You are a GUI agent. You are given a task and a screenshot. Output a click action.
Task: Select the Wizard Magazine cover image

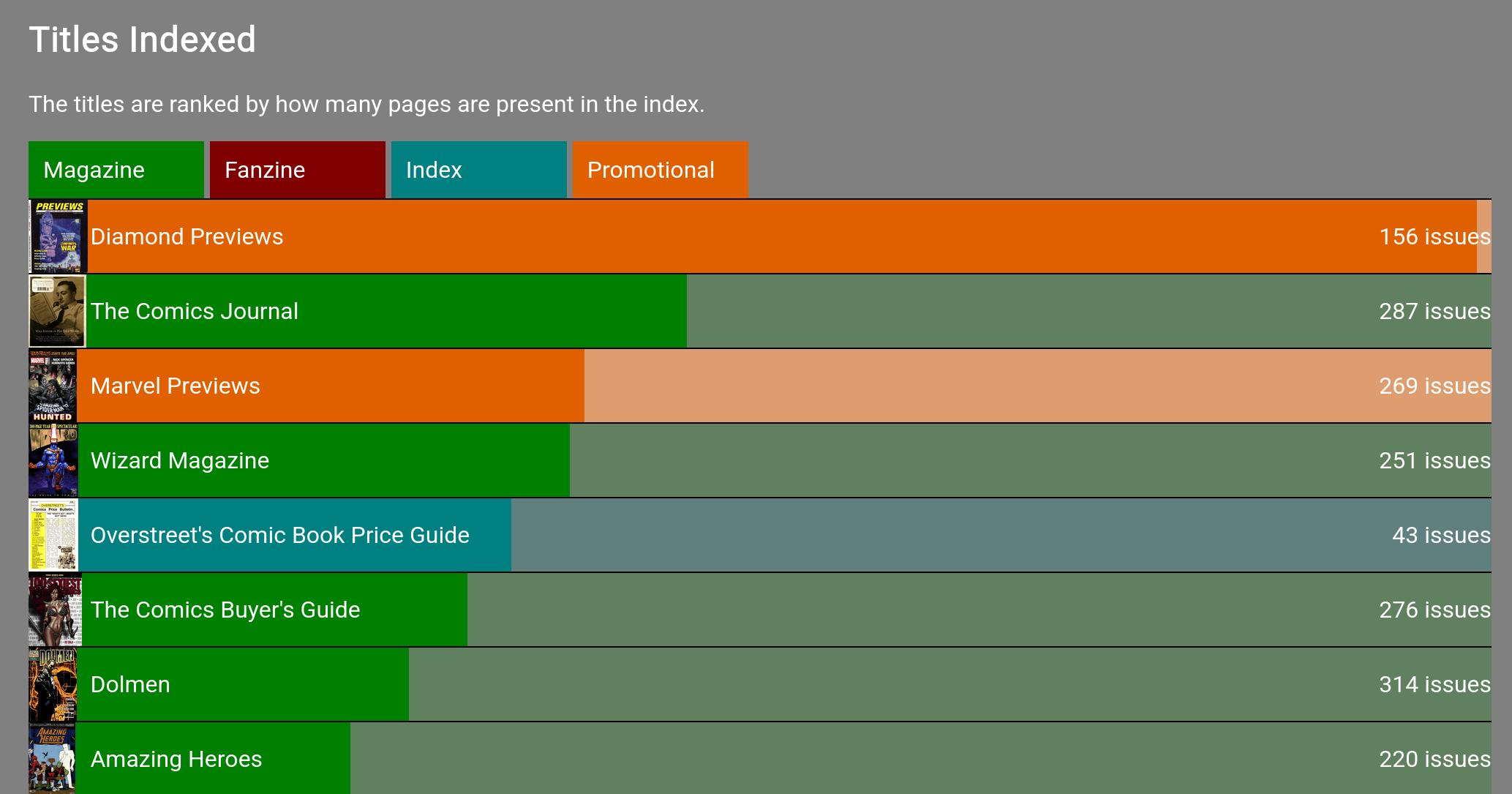[x=53, y=460]
